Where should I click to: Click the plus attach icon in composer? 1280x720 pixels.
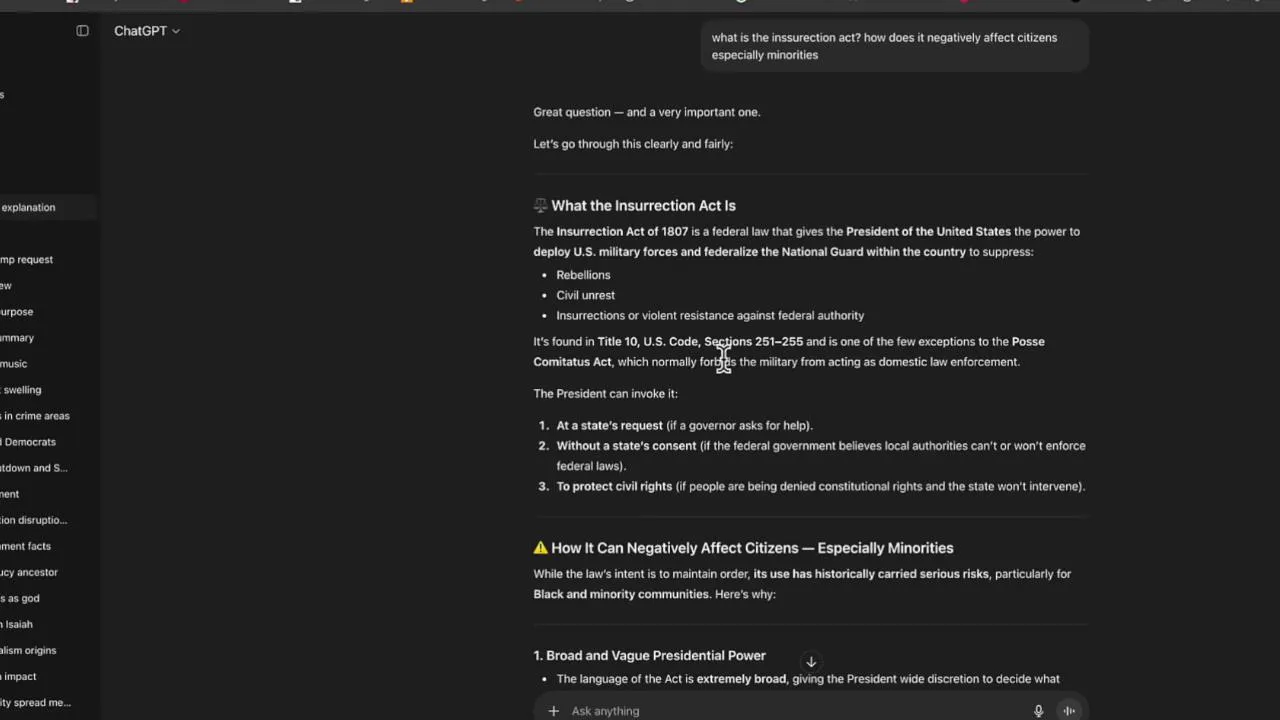coord(553,711)
